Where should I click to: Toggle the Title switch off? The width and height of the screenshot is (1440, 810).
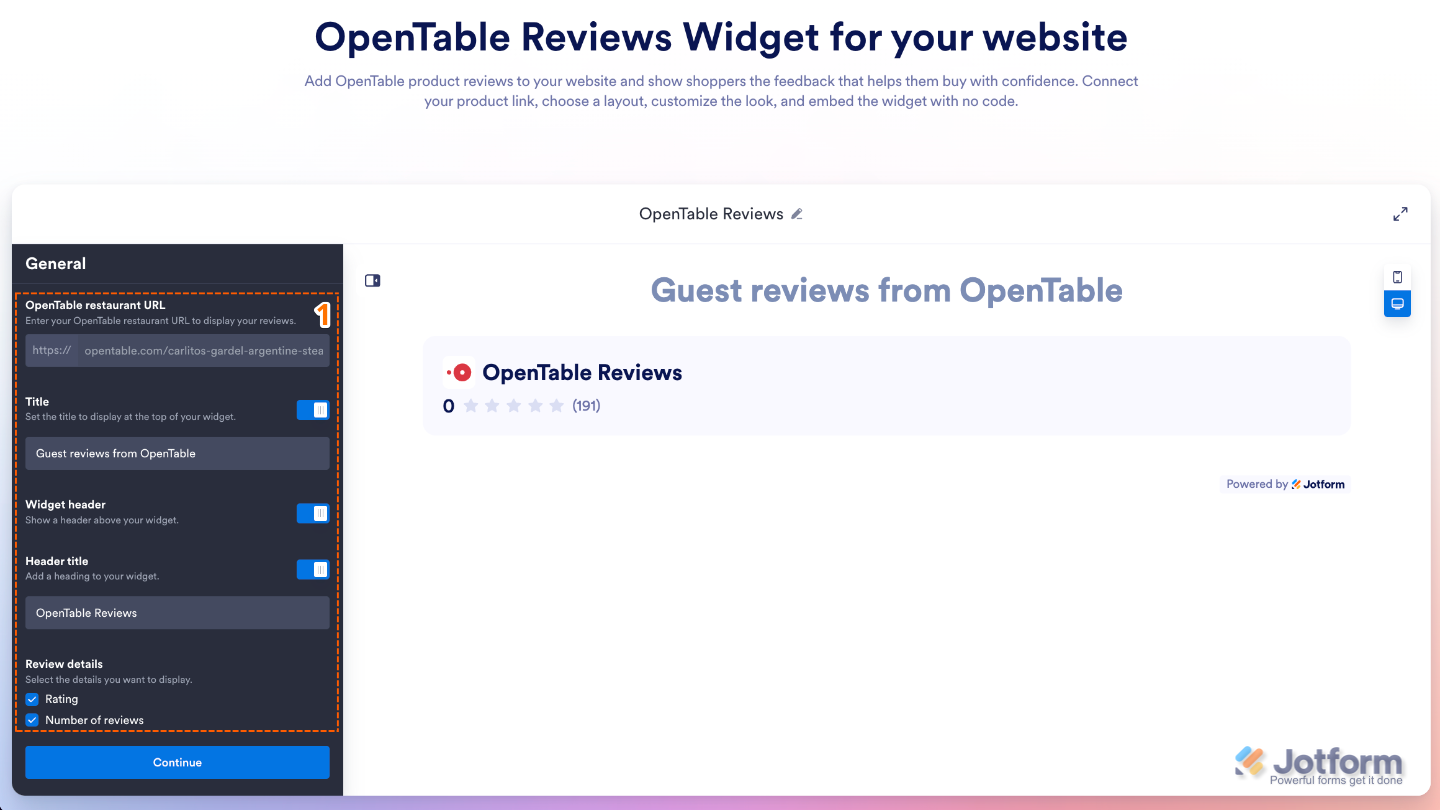pyautogui.click(x=313, y=409)
